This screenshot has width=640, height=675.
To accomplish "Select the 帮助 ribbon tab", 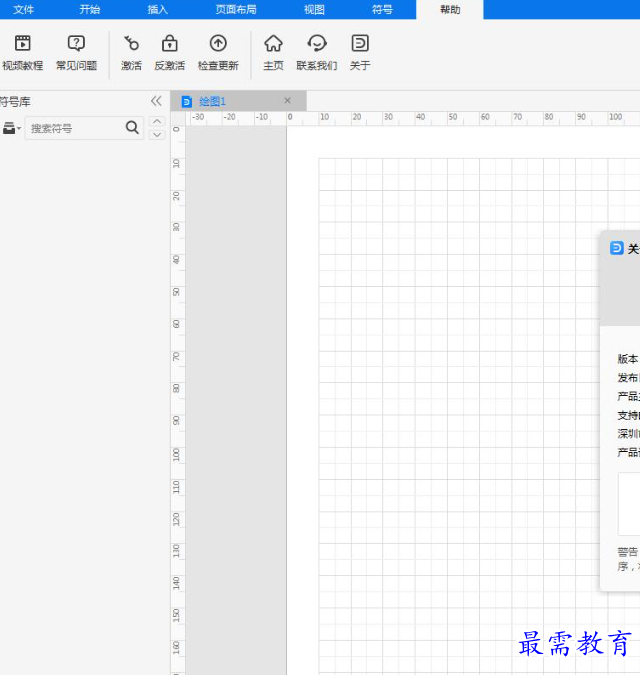I will pyautogui.click(x=450, y=9).
